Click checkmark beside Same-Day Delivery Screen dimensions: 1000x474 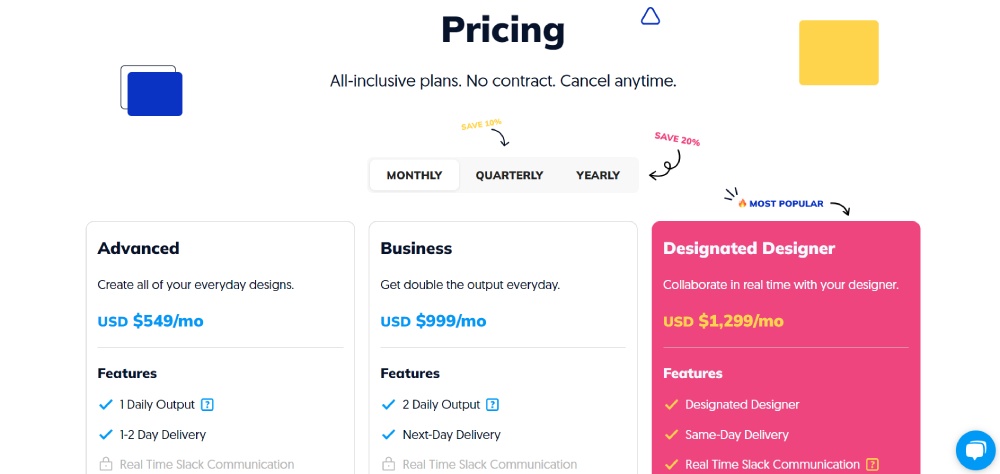671,435
